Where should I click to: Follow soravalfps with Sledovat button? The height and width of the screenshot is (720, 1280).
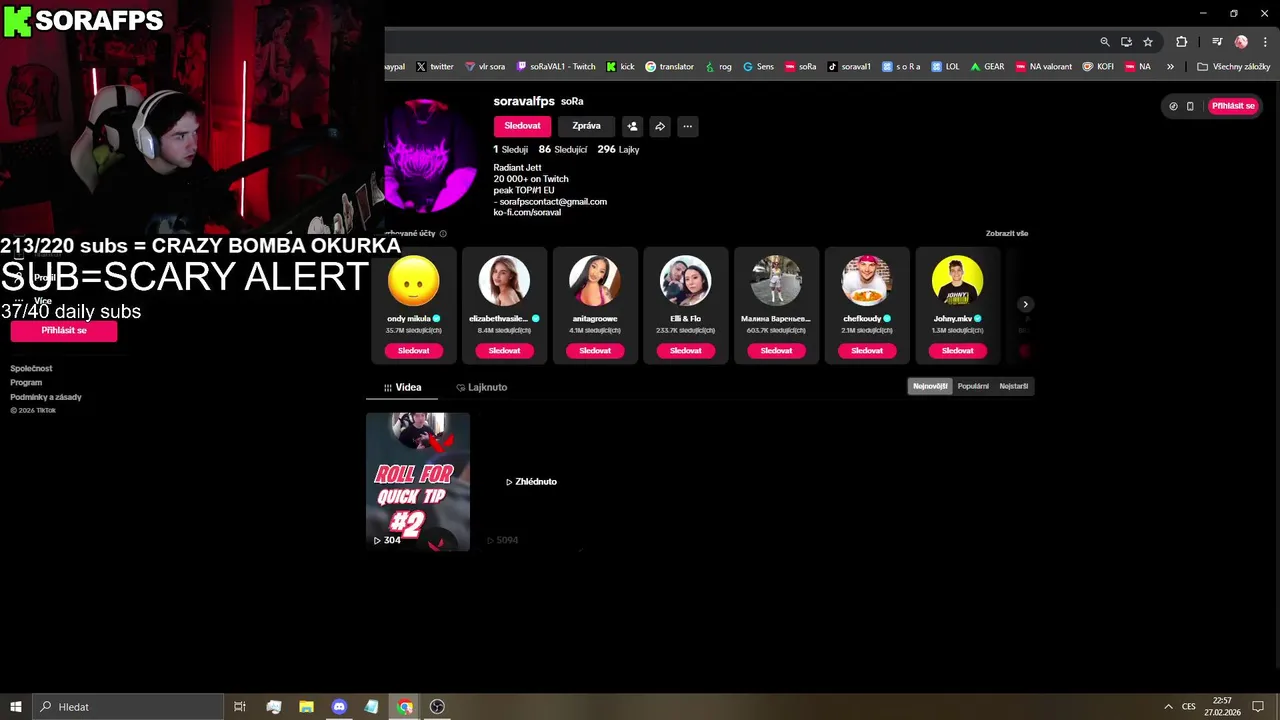point(522,126)
